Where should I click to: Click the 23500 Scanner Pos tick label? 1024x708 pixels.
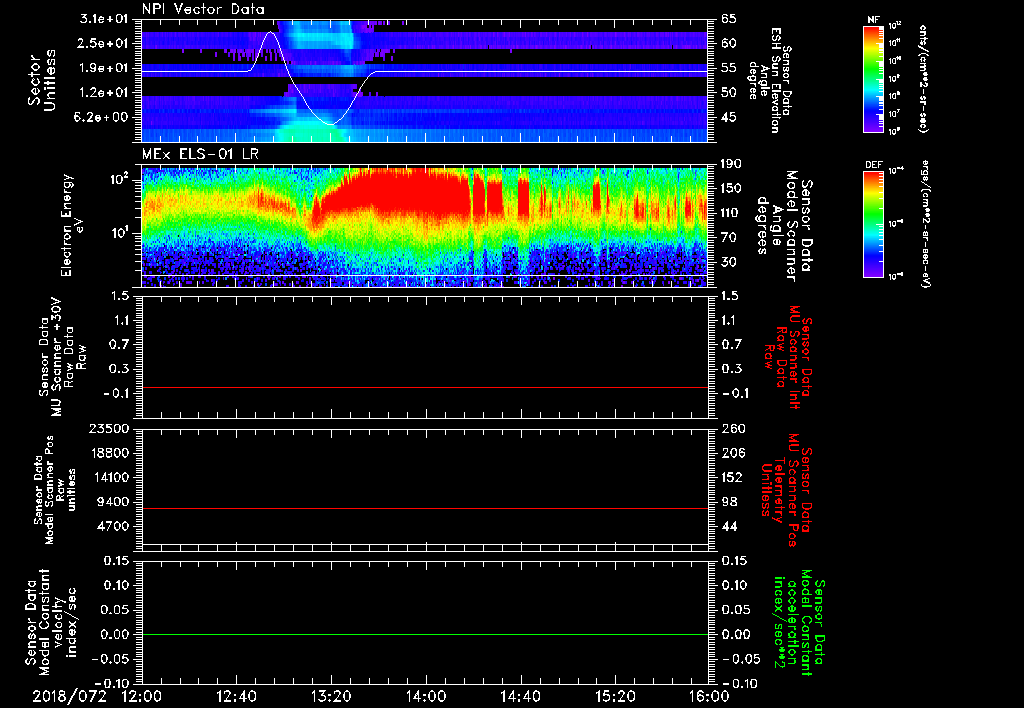coord(108,428)
